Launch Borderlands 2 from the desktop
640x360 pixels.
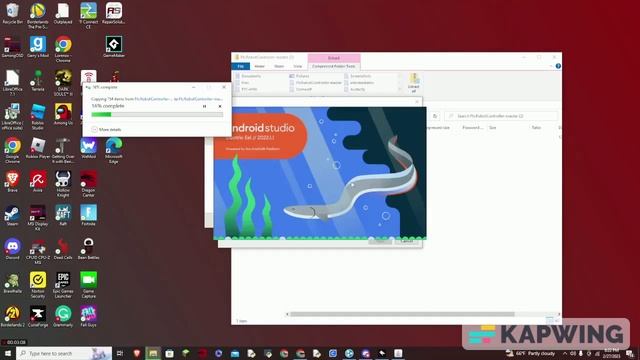[x=12, y=316]
